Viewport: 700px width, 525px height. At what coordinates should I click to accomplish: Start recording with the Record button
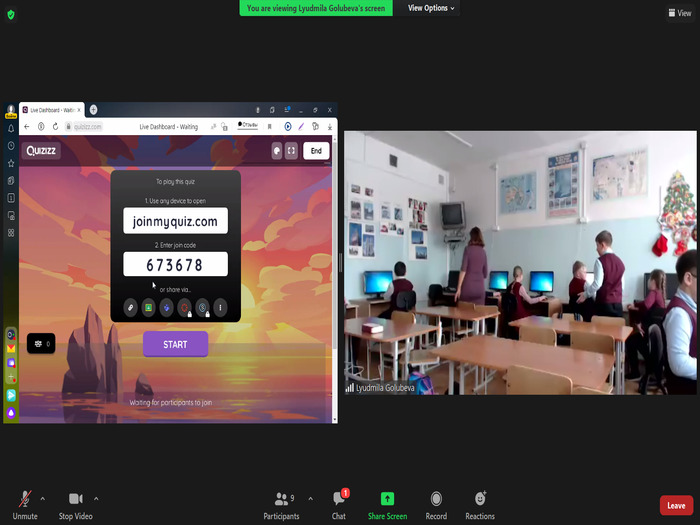[436, 505]
